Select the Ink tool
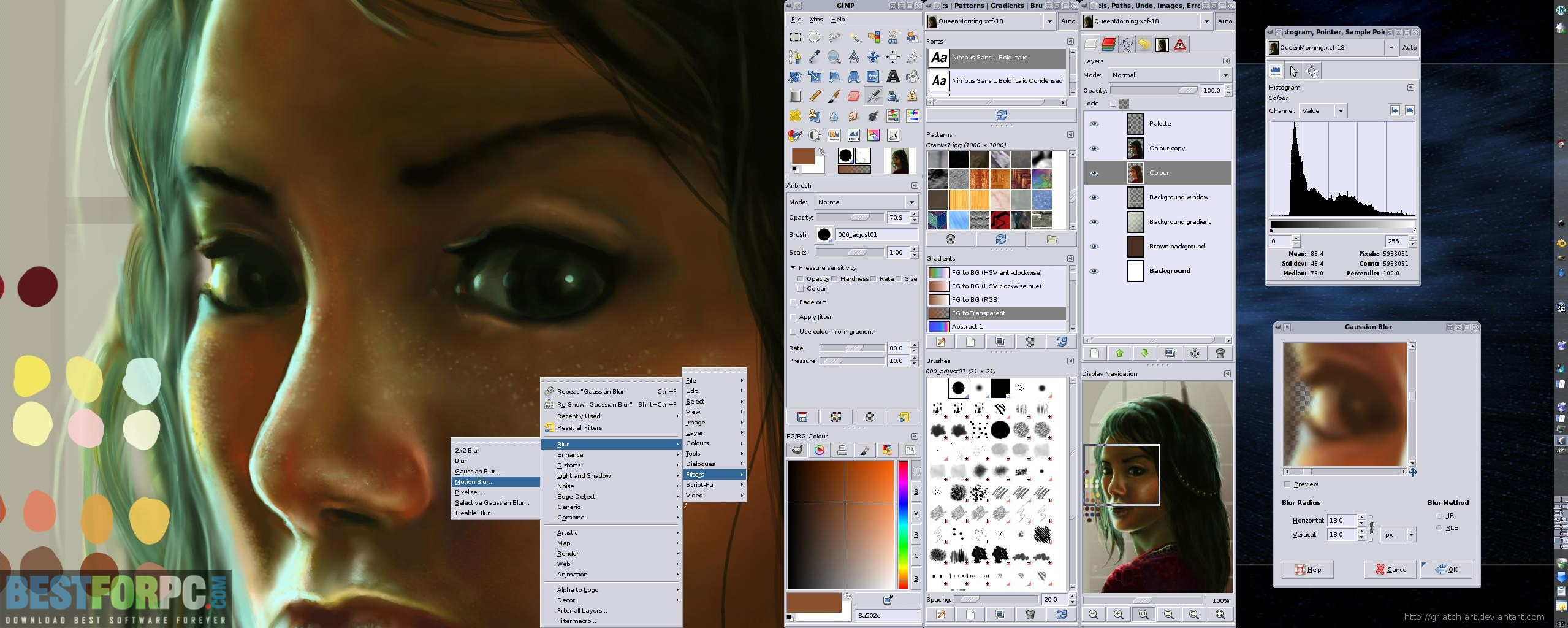The image size is (1568, 628). click(x=893, y=96)
